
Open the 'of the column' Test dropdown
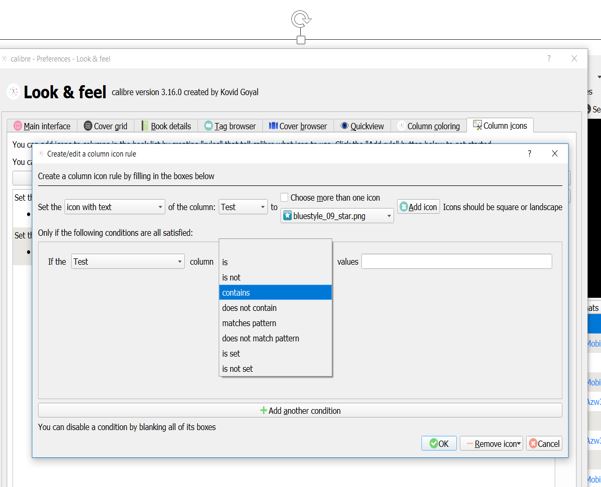point(243,207)
